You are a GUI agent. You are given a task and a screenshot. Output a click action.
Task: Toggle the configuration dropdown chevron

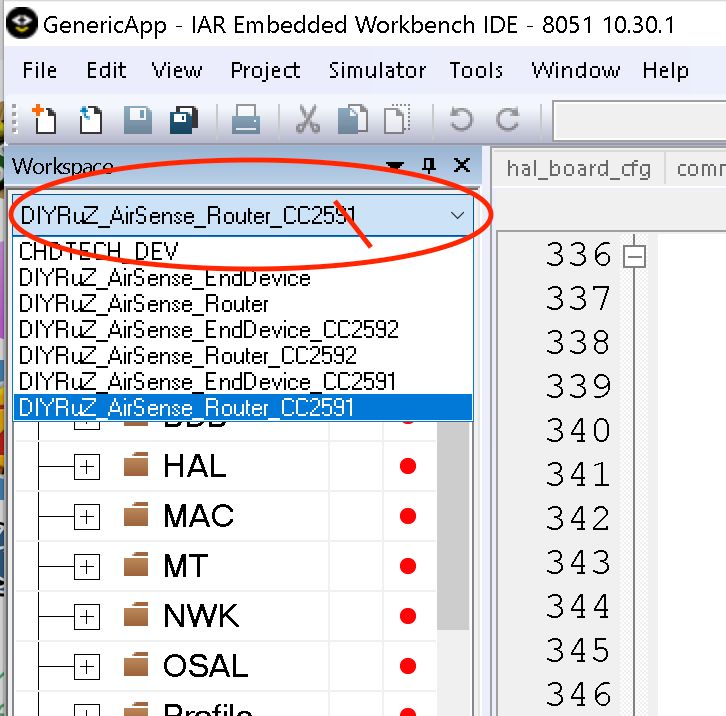(457, 215)
